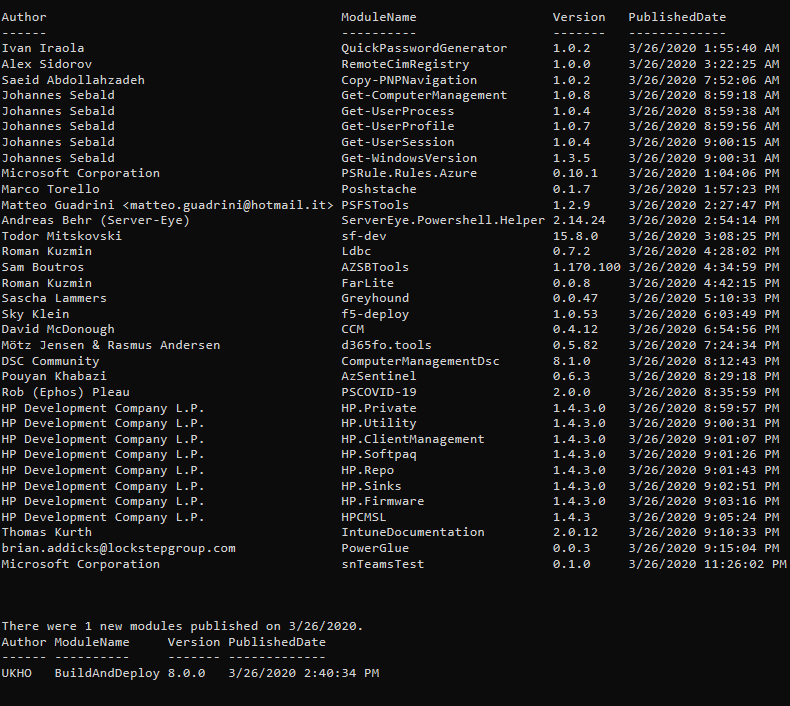This screenshot has height=706, width=790.
Task: Click the snTeamsTest module name
Action: (x=382, y=564)
